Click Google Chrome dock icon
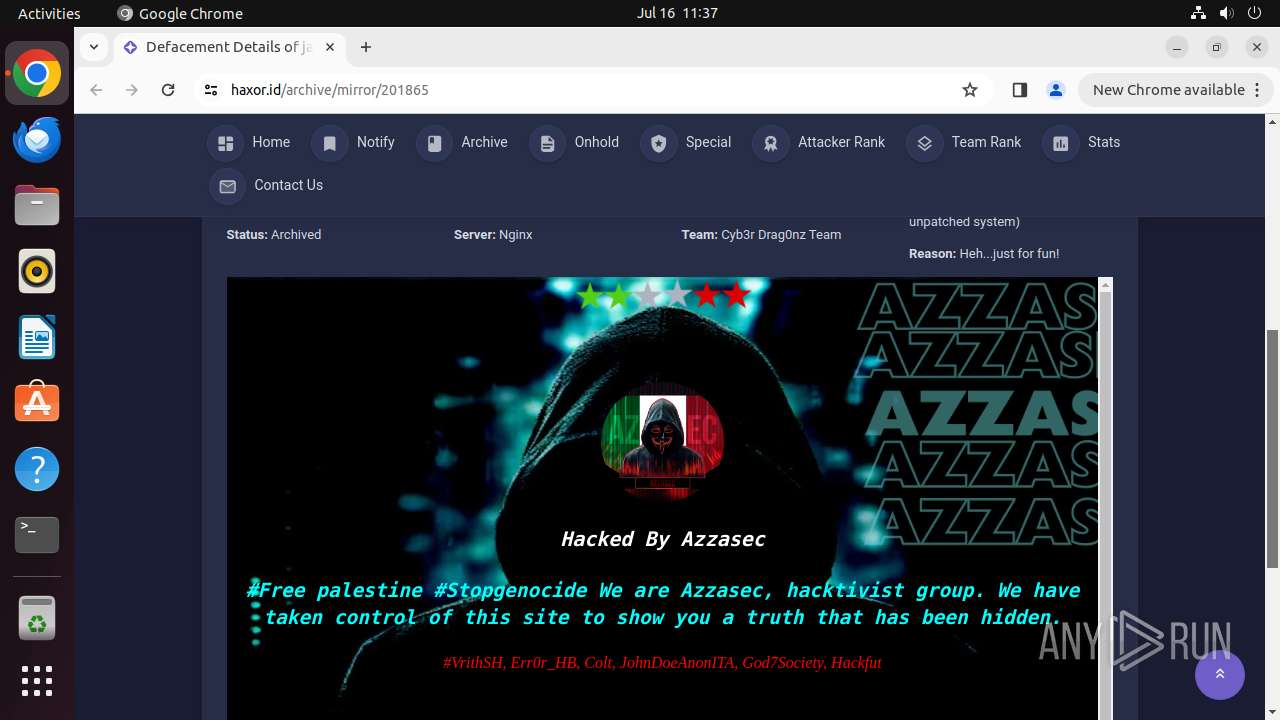The height and width of the screenshot is (720, 1280). [x=37, y=73]
